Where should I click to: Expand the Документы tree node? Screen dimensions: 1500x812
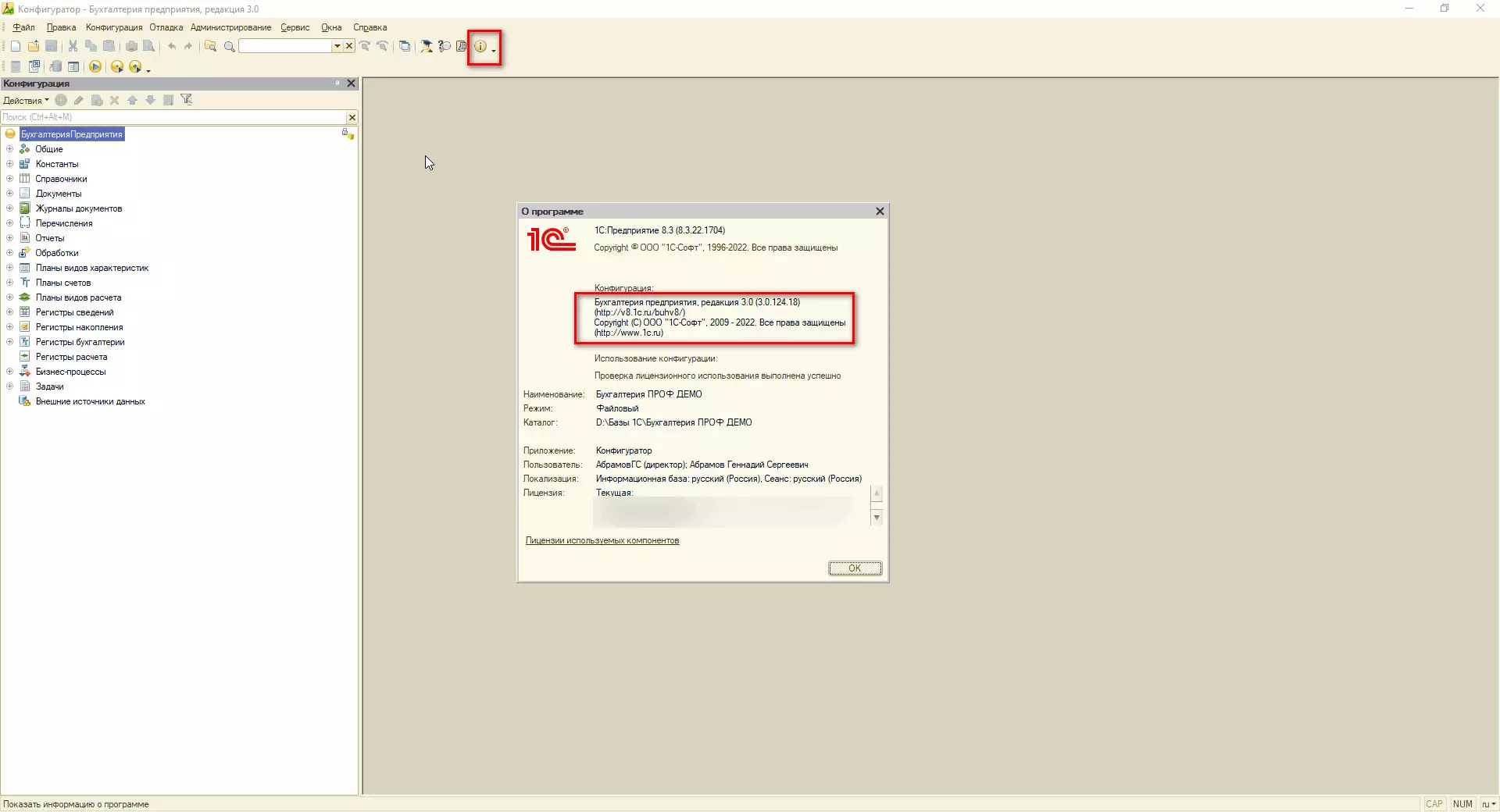(10, 194)
